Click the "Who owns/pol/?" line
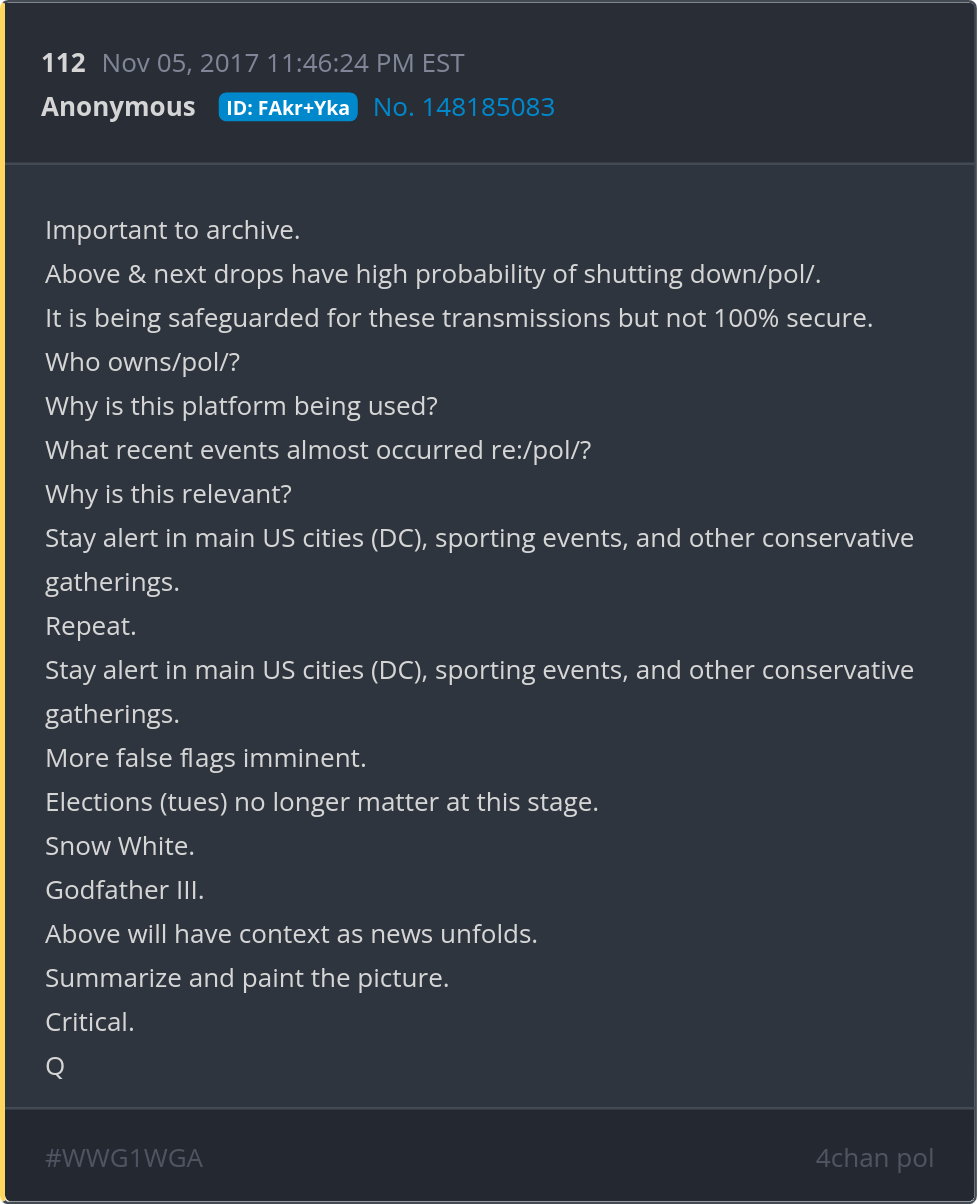The height and width of the screenshot is (1204, 978). pos(142,362)
